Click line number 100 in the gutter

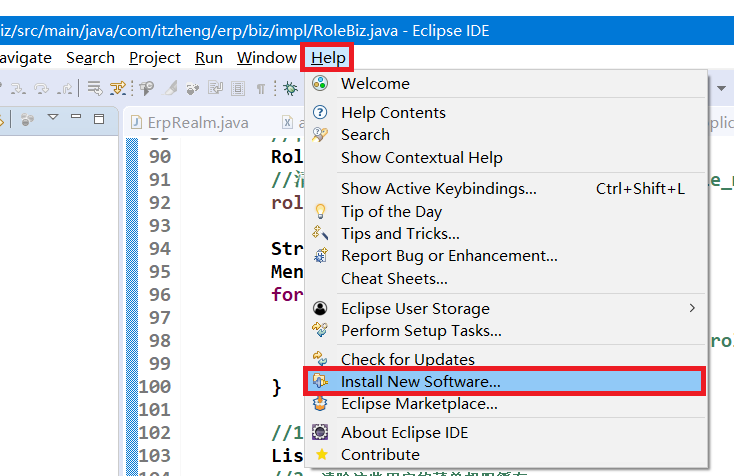point(155,387)
